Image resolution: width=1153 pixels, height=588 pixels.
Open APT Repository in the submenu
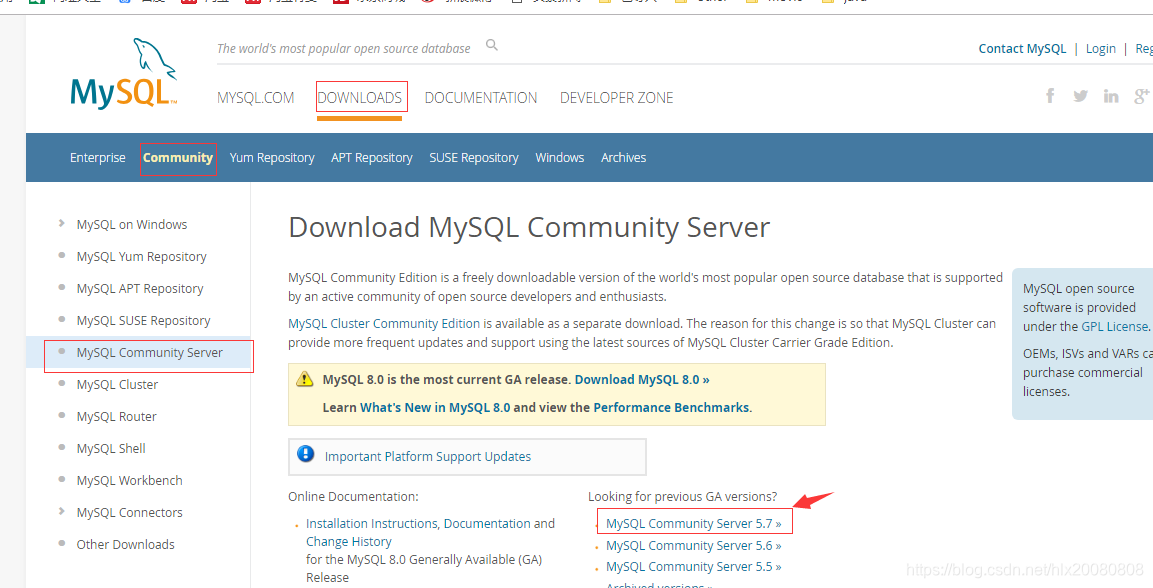[x=371, y=158]
